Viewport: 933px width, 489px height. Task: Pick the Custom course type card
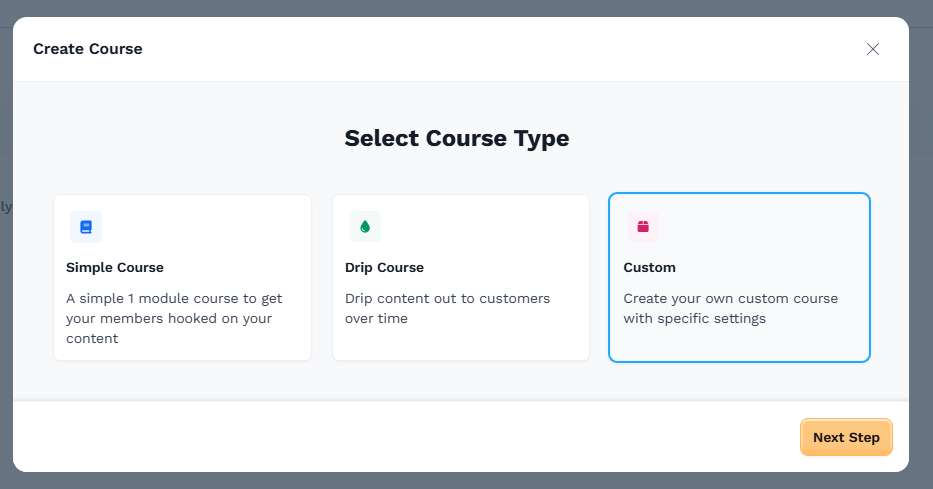click(739, 277)
